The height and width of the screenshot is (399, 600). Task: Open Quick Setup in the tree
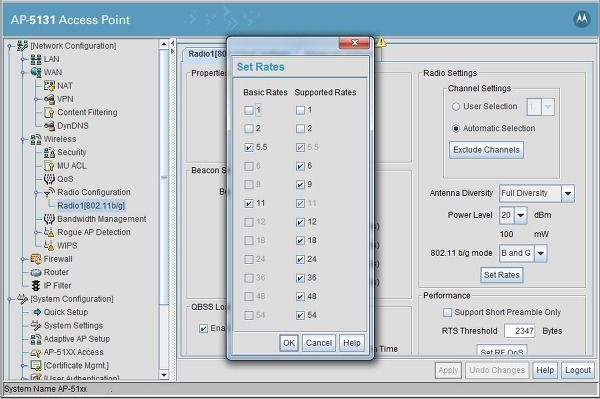(66, 312)
